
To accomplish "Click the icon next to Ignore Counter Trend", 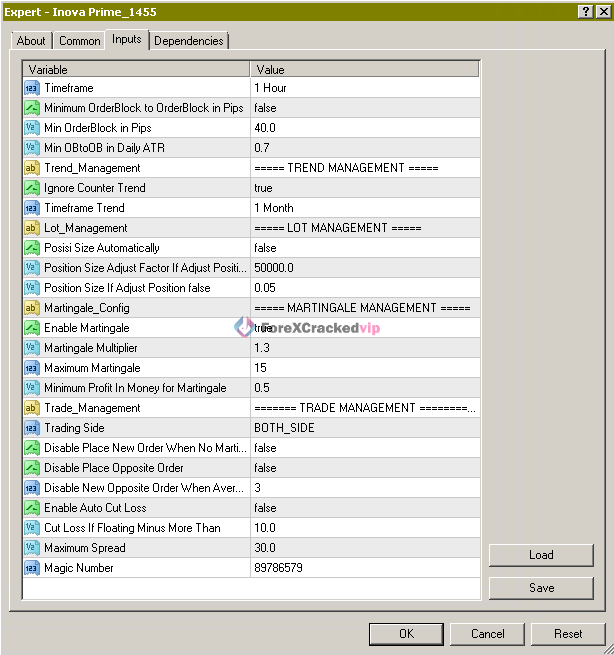I will click(x=31, y=188).
